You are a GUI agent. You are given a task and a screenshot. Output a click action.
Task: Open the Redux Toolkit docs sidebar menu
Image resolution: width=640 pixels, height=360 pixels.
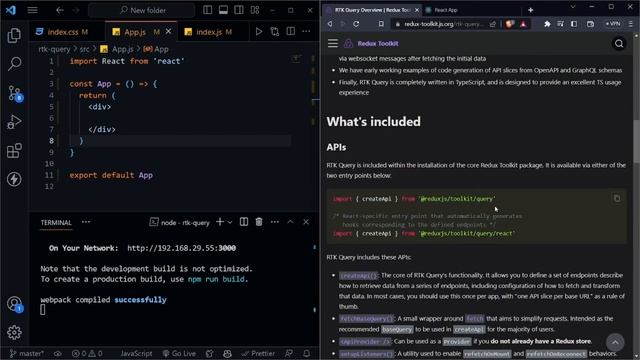point(333,43)
